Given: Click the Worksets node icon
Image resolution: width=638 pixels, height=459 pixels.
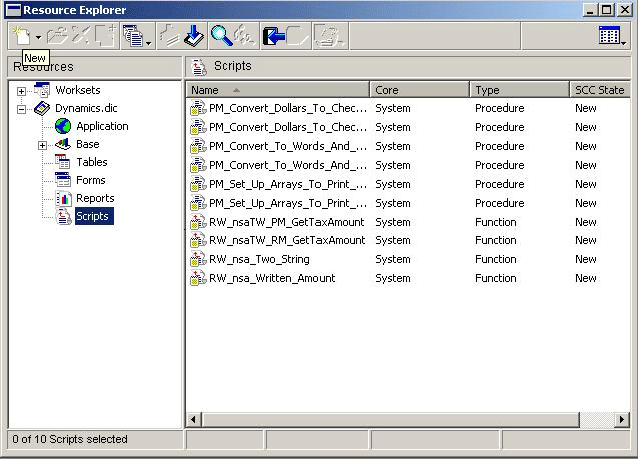Looking at the screenshot, I should tap(42, 90).
